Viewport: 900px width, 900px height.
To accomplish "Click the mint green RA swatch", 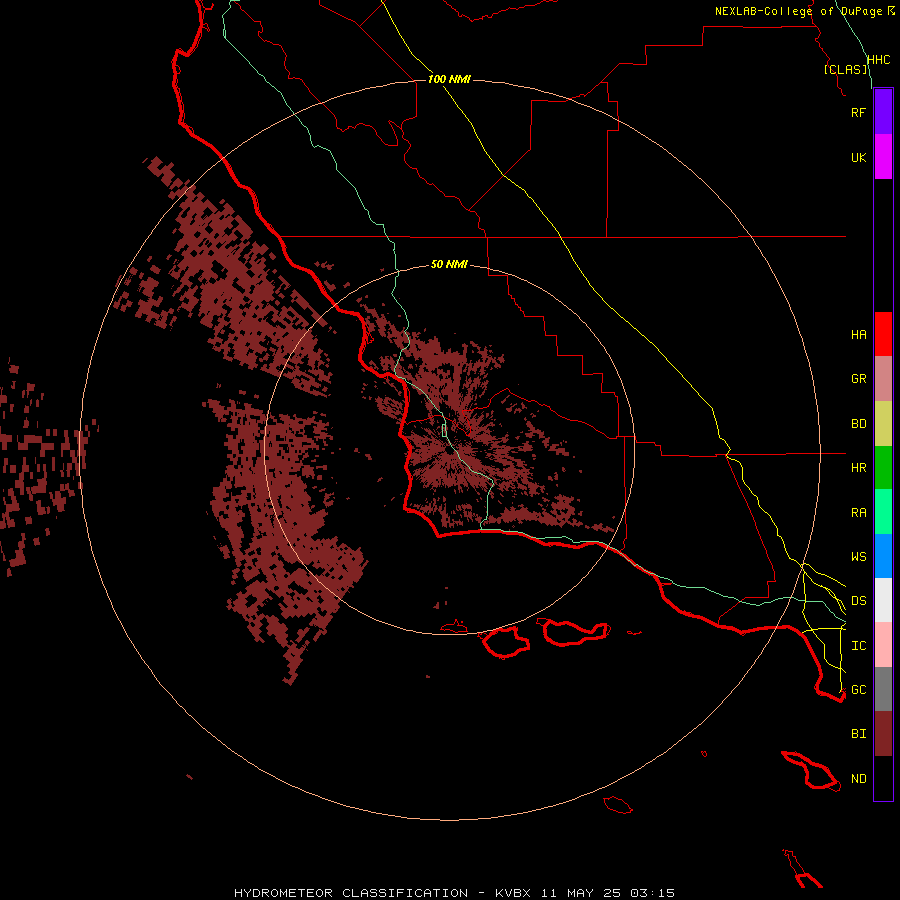I will (x=883, y=512).
